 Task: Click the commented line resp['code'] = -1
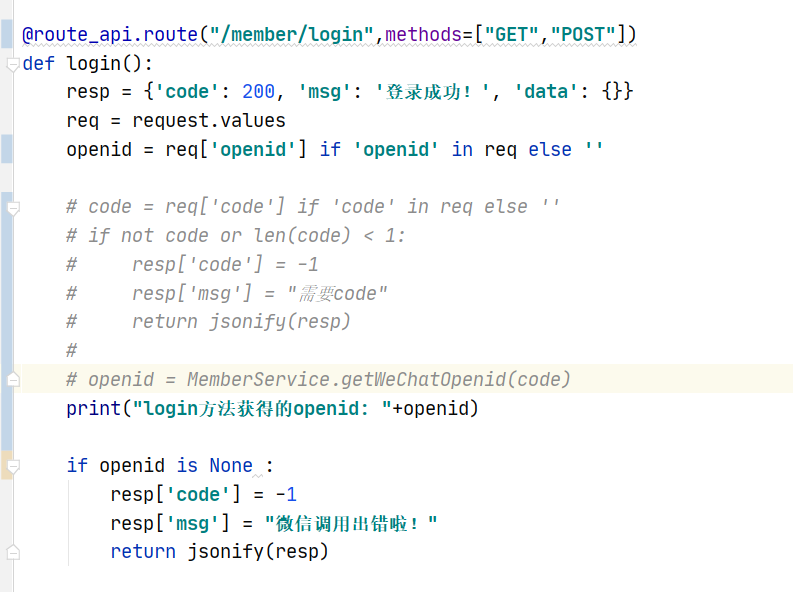pyautogui.click(x=192, y=264)
